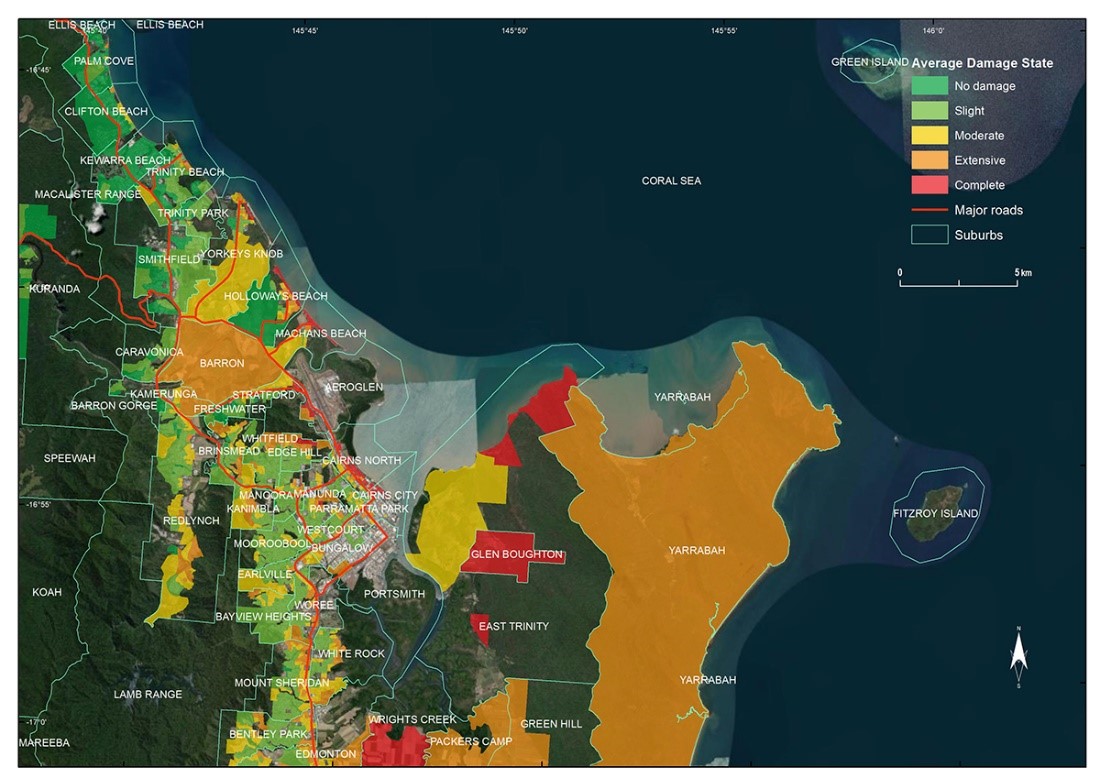The height and width of the screenshot is (778, 1100).
Task: Click the Coral Sea label
Action: [x=671, y=181]
